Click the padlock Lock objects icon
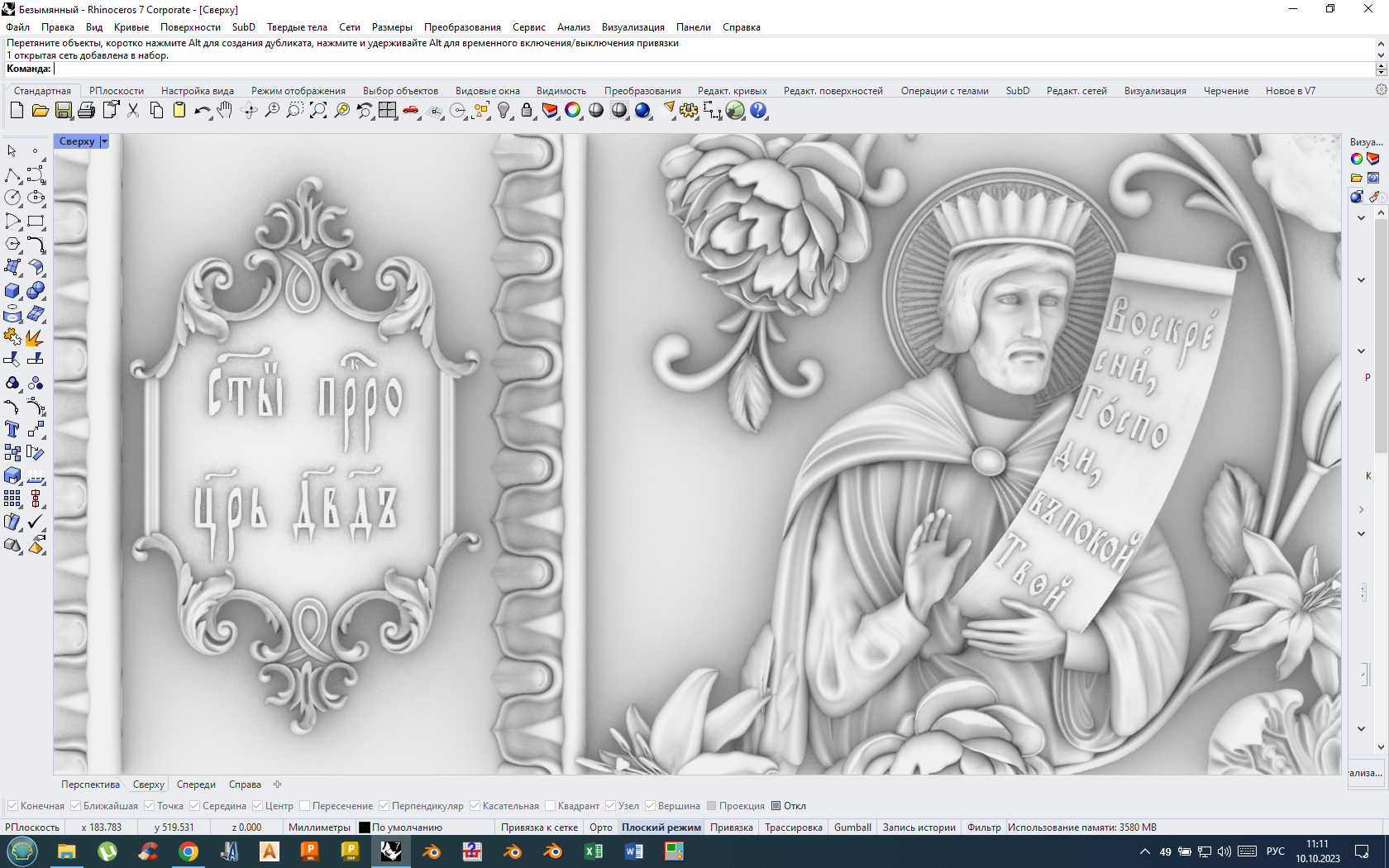The width and height of the screenshot is (1389, 868). tap(527, 110)
